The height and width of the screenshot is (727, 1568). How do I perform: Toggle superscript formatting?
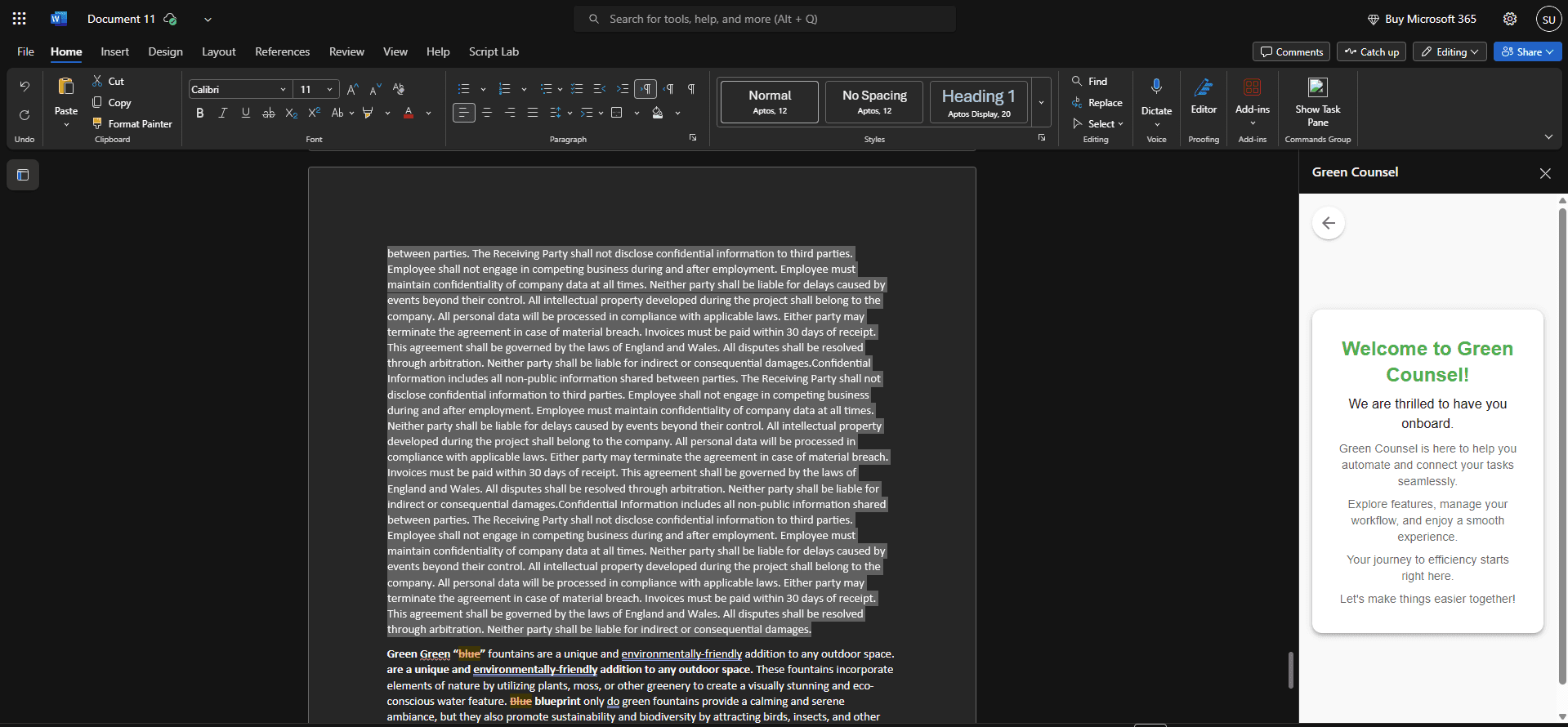point(314,113)
